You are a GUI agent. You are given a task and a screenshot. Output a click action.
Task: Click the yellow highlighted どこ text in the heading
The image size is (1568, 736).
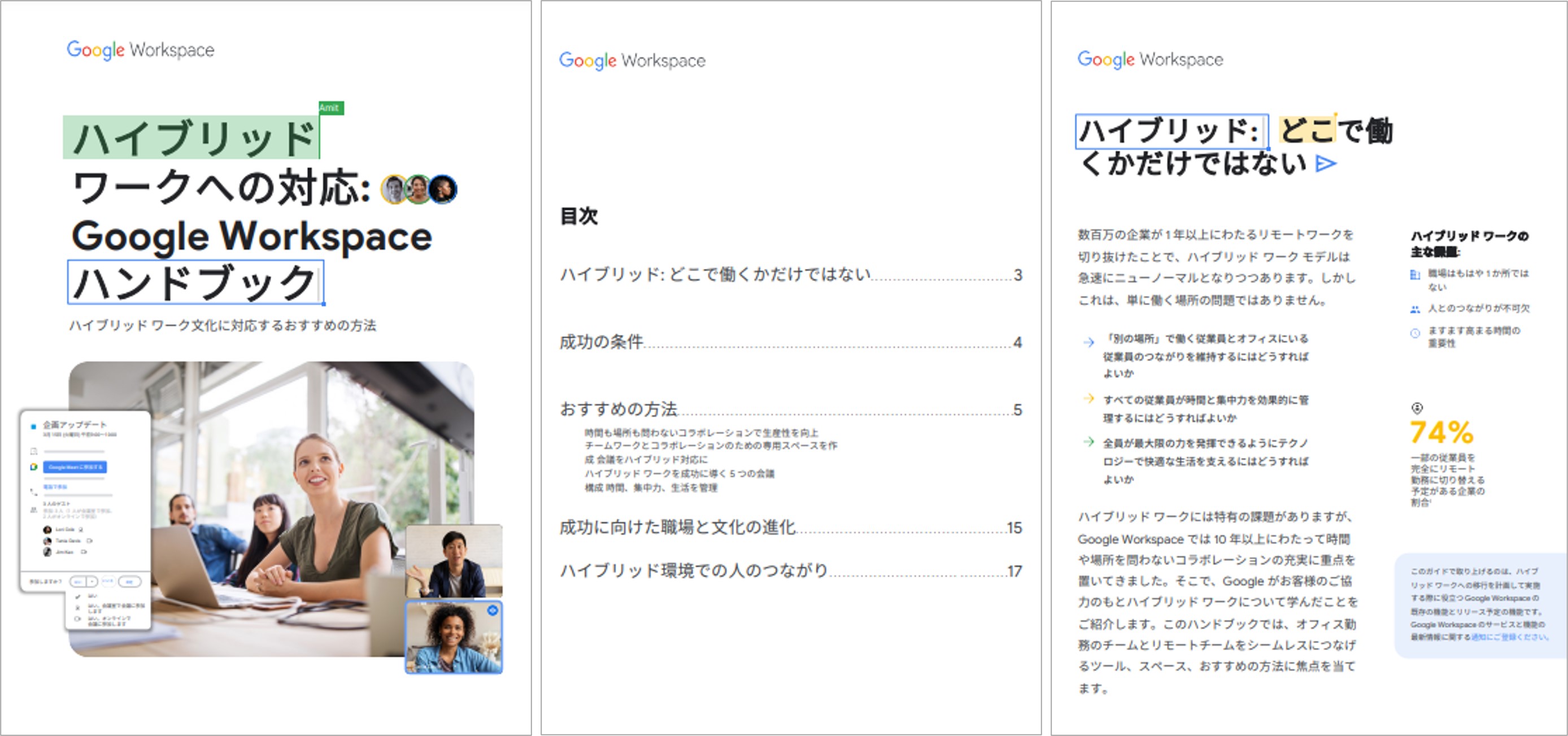1307,130
